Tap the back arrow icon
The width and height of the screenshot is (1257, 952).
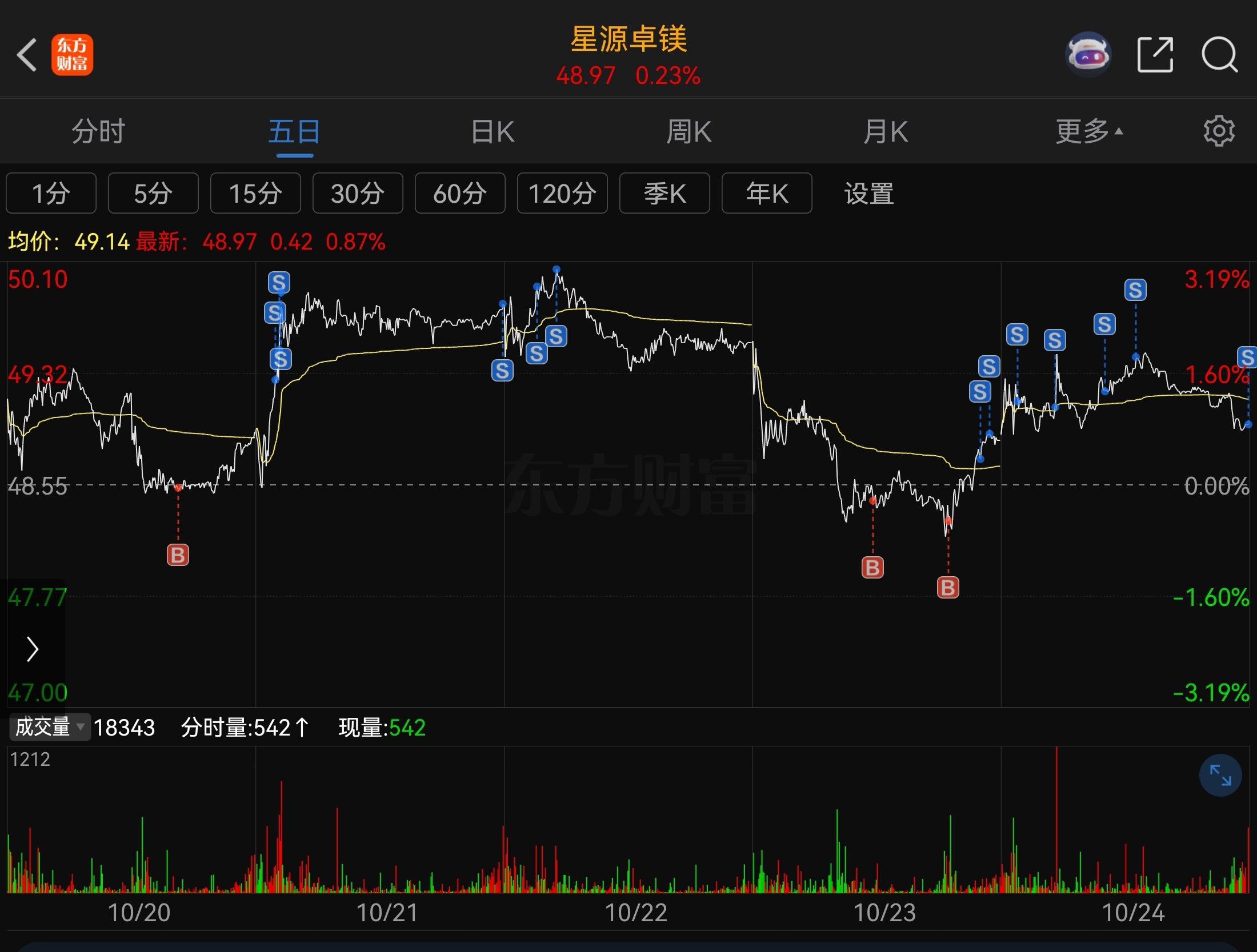pyautogui.click(x=27, y=55)
